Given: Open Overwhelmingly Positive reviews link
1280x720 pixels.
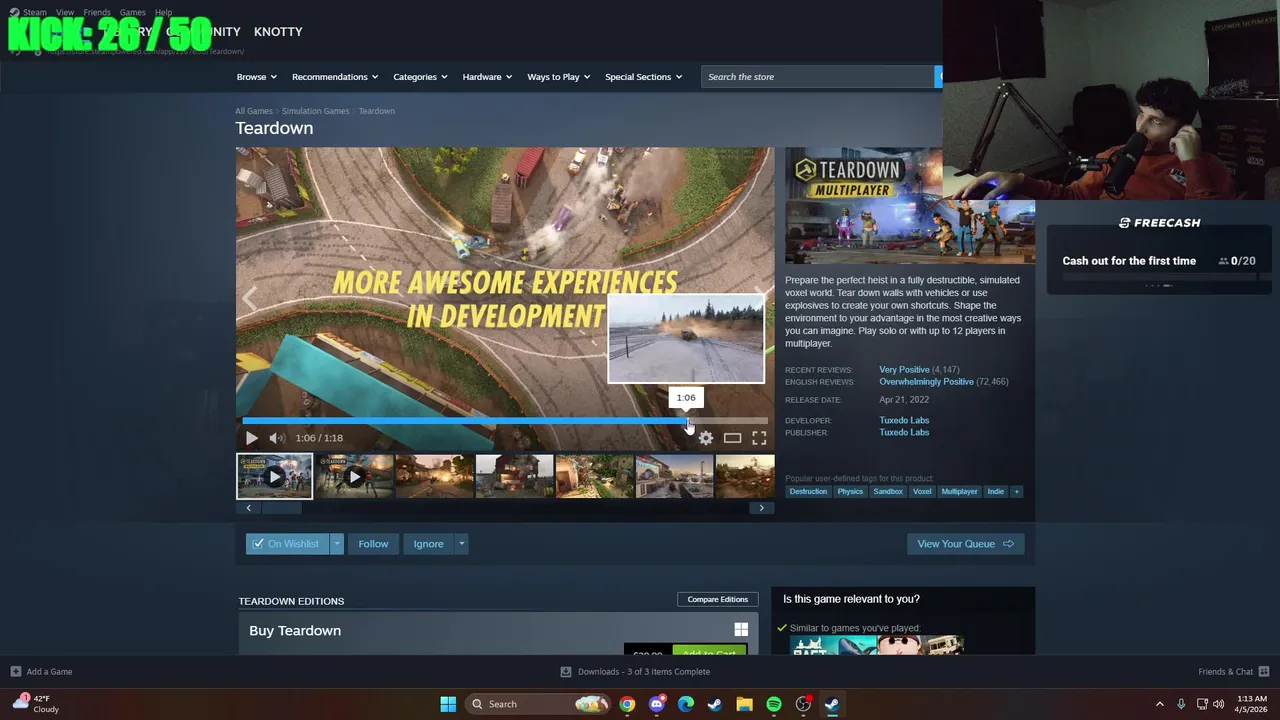Looking at the screenshot, I should point(926,382).
